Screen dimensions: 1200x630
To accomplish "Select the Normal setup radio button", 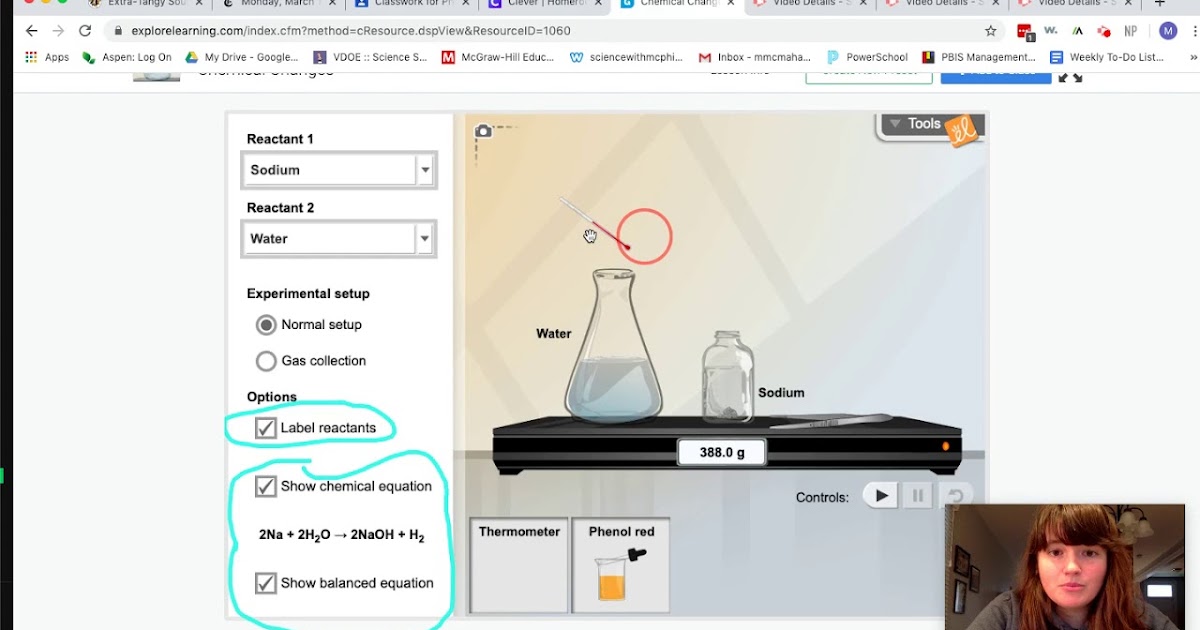I will 266,325.
